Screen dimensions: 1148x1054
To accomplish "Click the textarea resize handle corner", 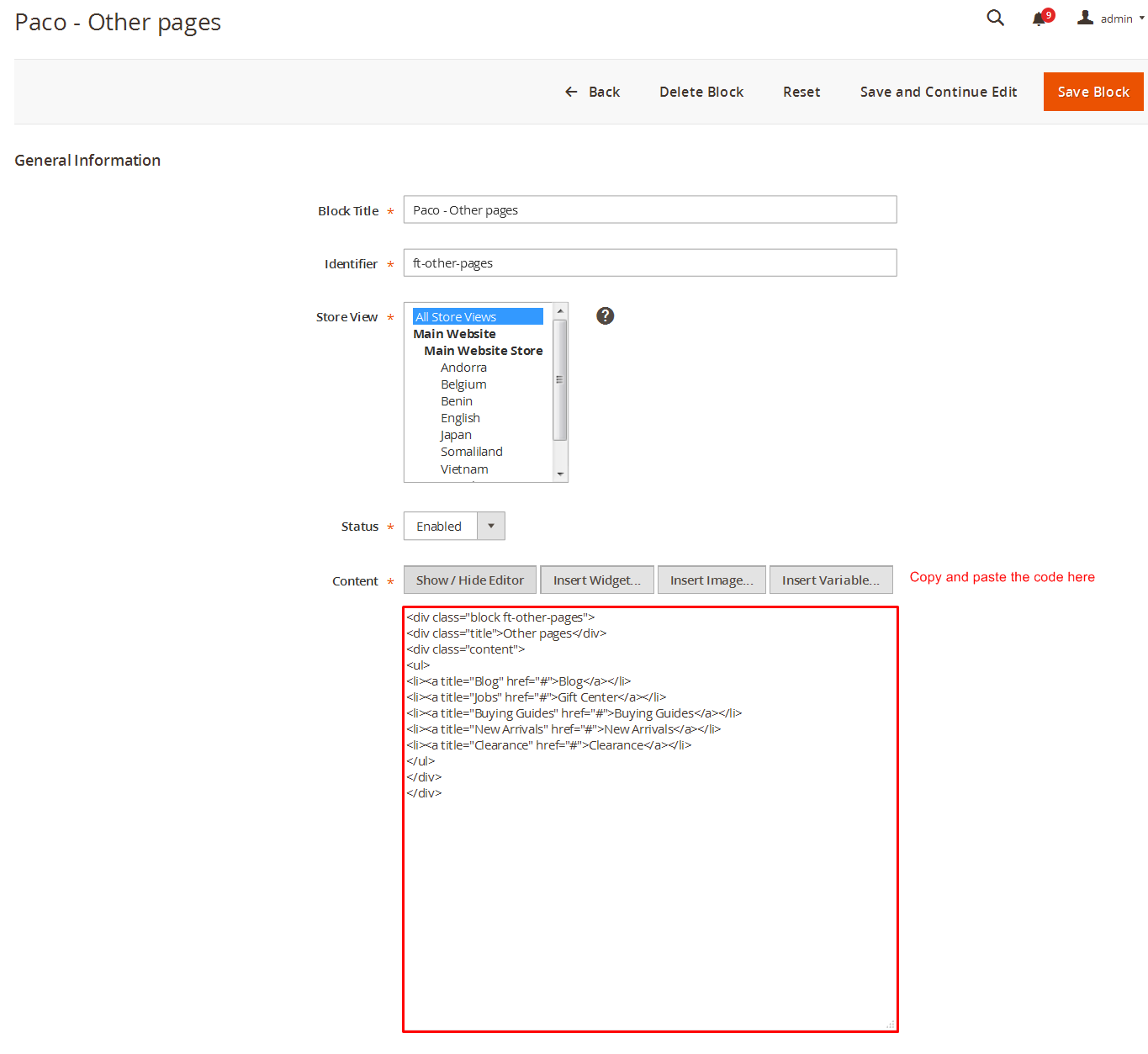I will point(890,1025).
